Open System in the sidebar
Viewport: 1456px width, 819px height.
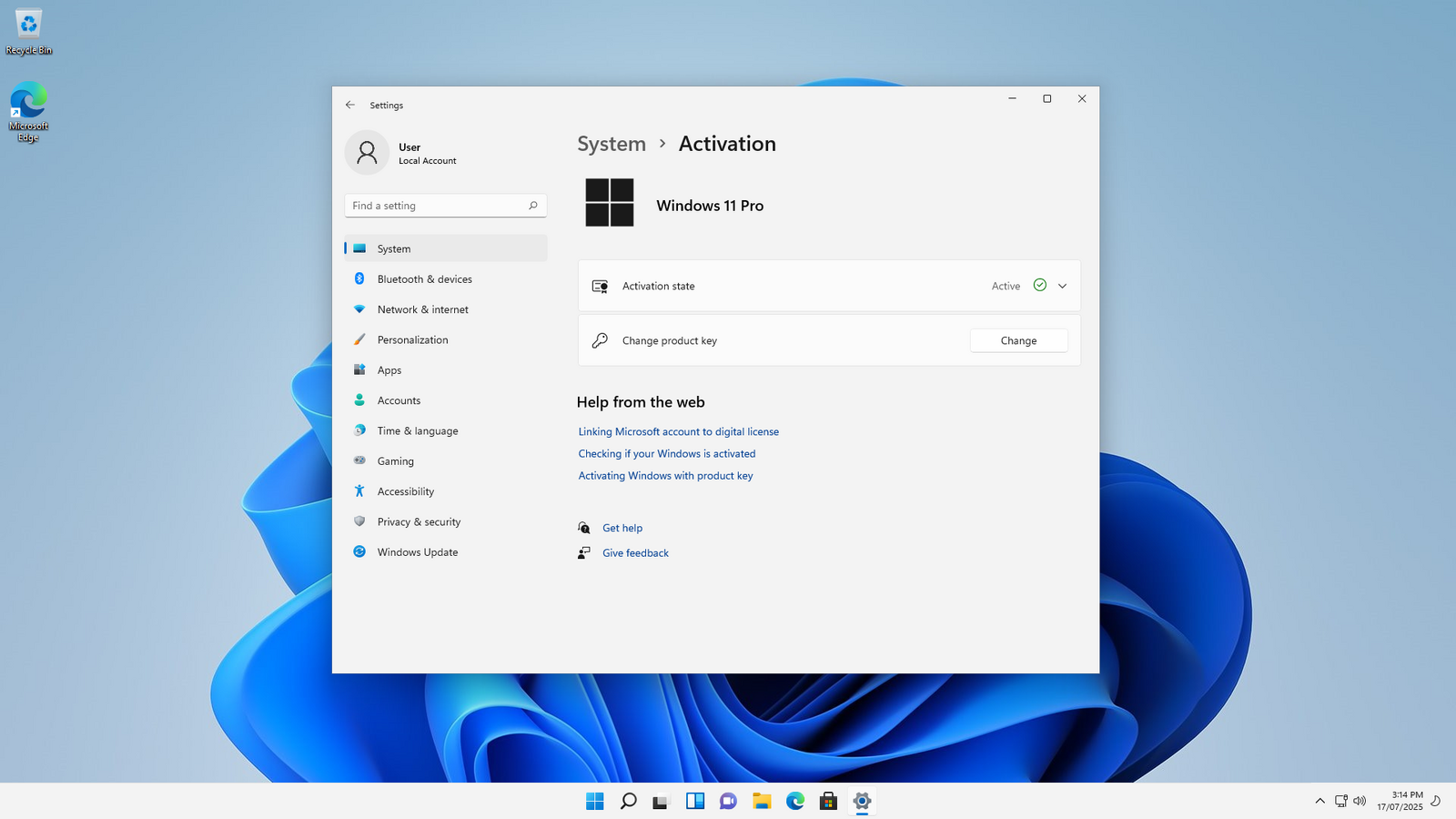point(446,248)
